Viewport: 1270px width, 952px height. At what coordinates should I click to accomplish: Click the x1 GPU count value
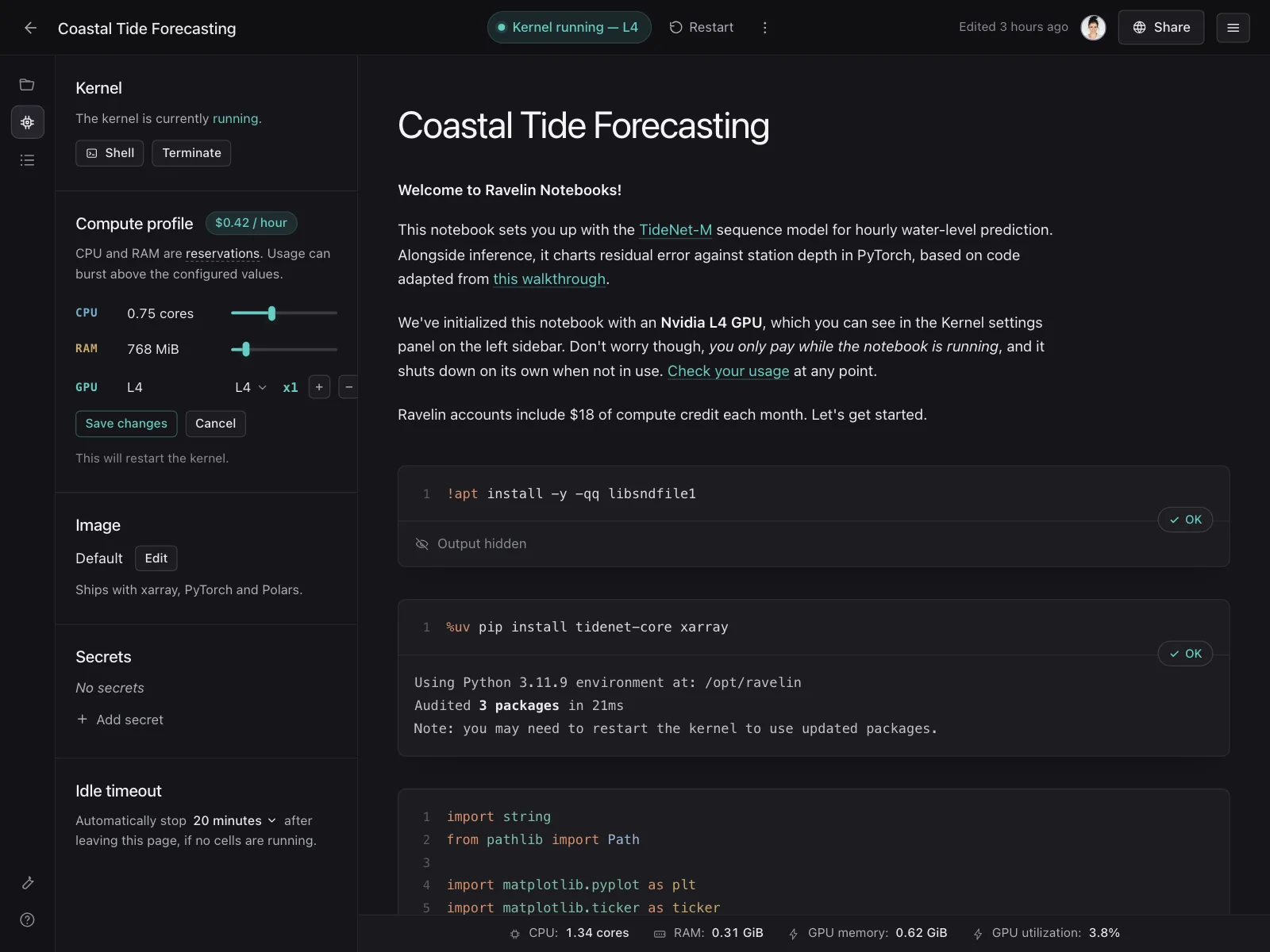point(291,387)
